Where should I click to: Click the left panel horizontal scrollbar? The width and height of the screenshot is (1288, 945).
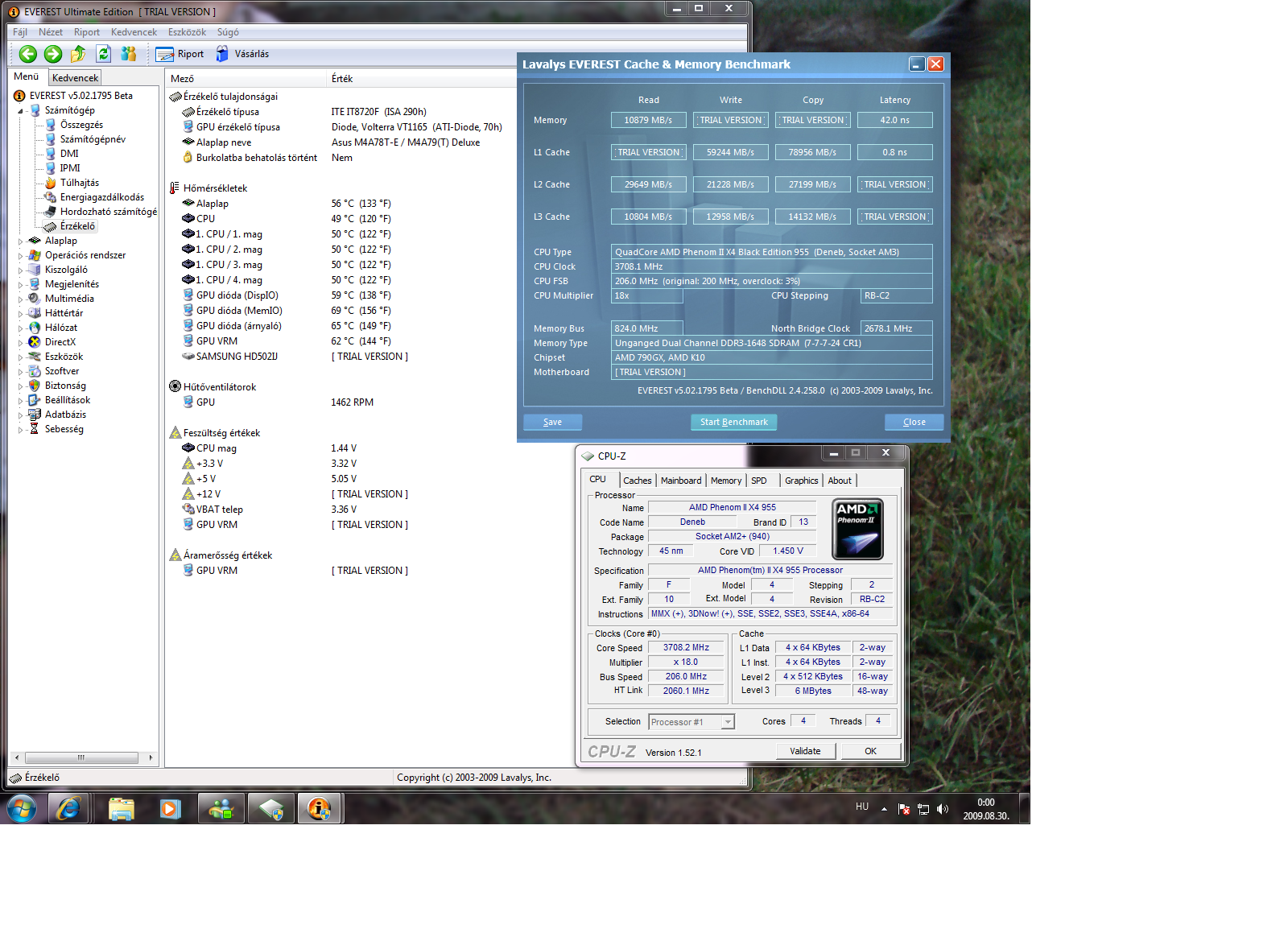(82, 757)
